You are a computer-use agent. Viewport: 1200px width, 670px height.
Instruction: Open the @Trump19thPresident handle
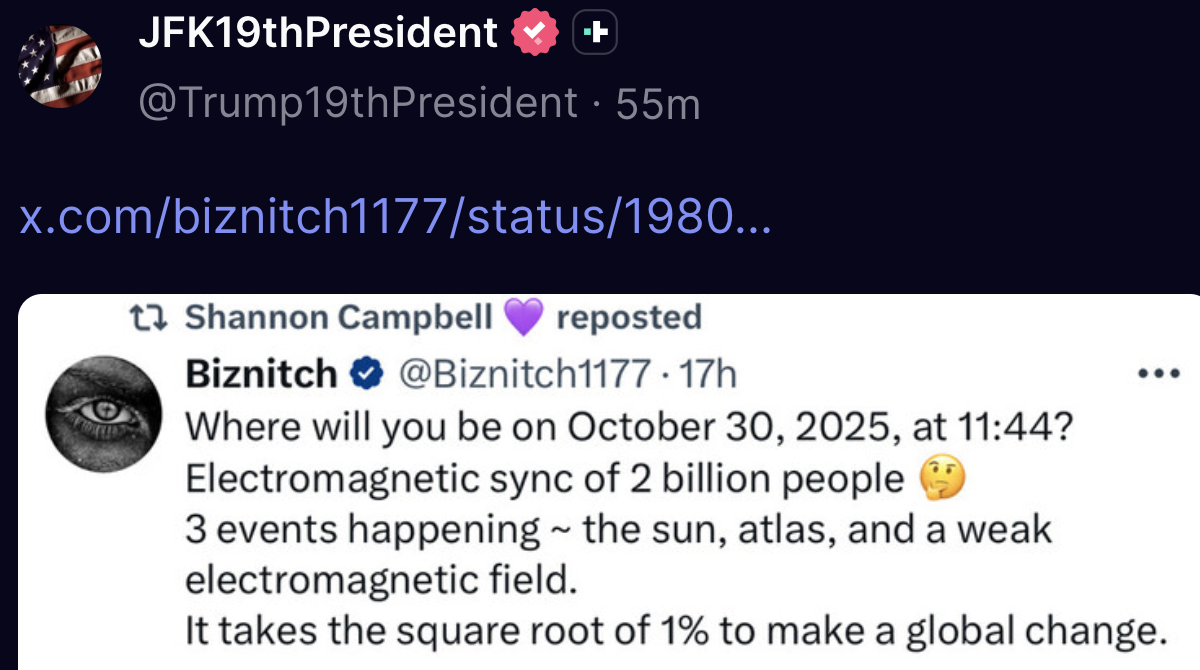tap(358, 103)
